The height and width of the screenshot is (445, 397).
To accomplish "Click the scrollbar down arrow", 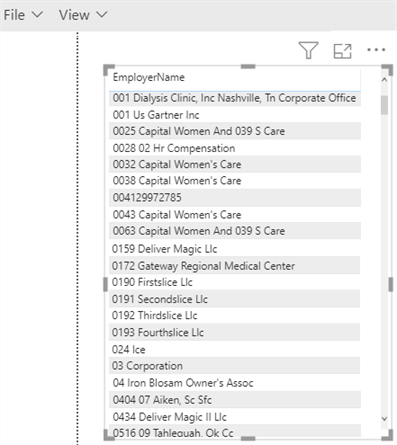I will point(384,419).
